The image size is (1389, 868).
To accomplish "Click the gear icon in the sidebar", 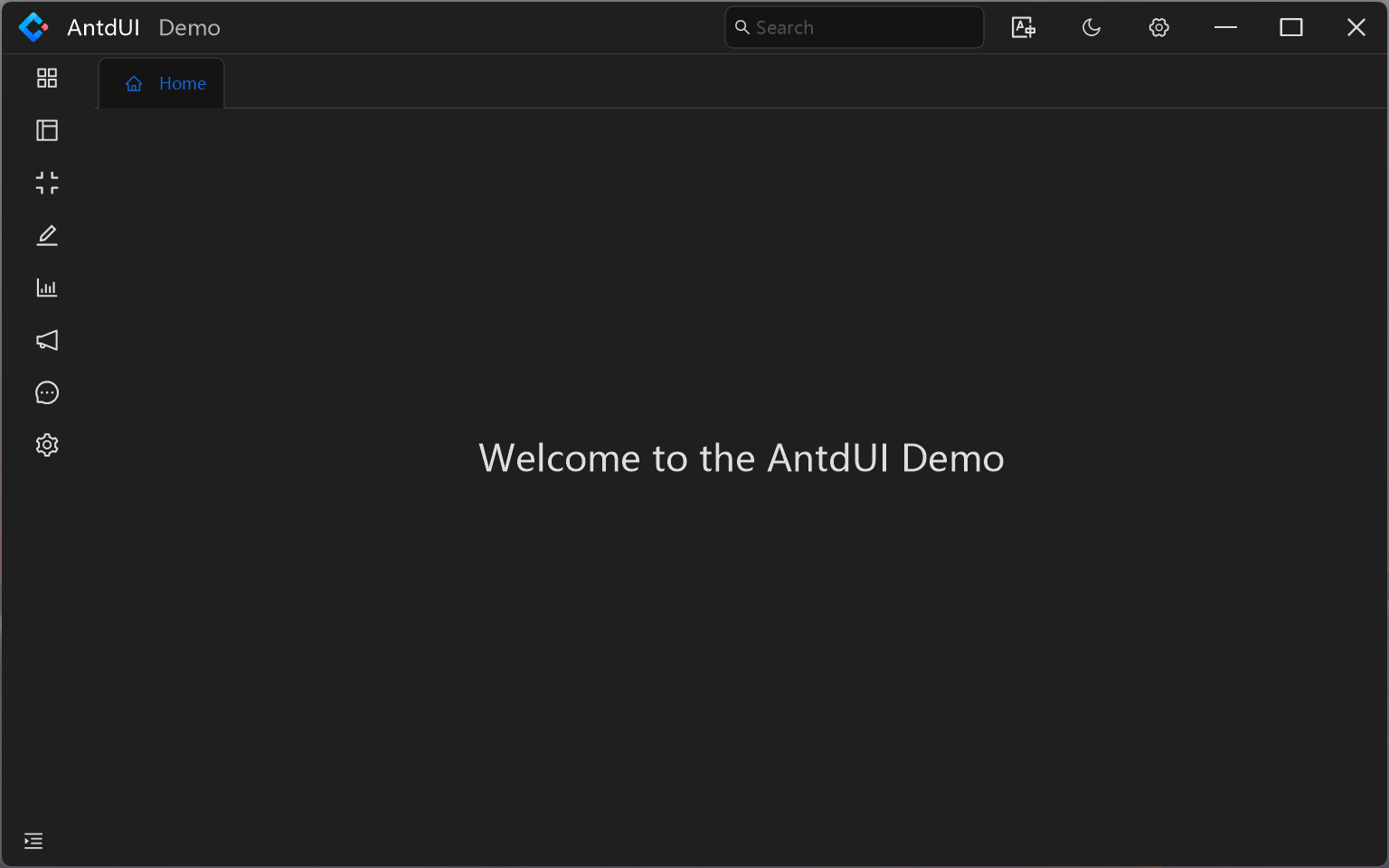I will 47,445.
